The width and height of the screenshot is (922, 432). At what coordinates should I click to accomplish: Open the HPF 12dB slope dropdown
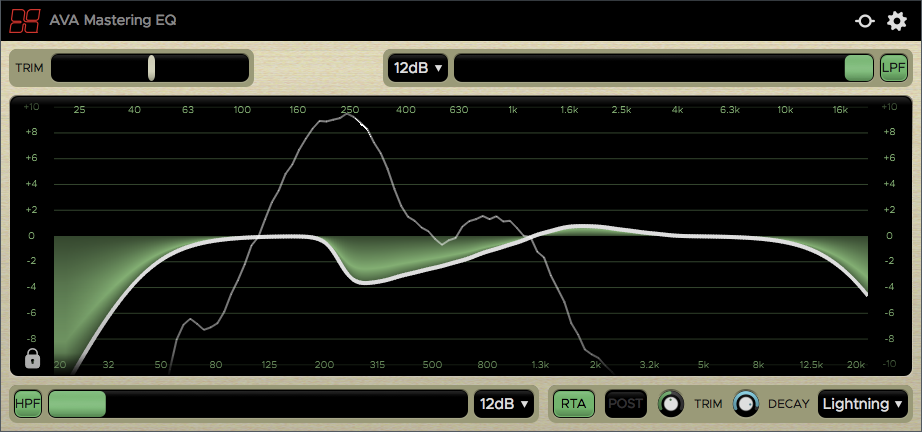(x=504, y=404)
